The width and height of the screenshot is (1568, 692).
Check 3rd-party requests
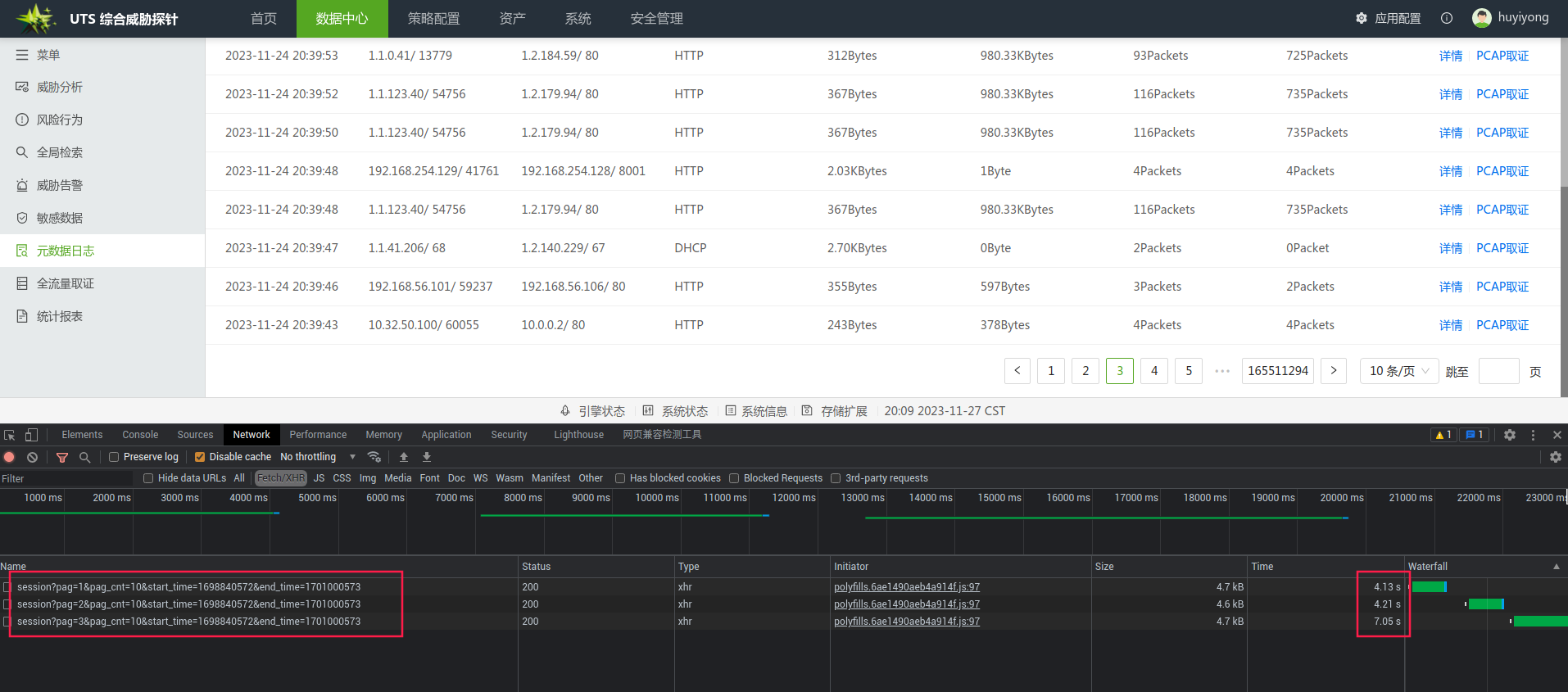(836, 478)
